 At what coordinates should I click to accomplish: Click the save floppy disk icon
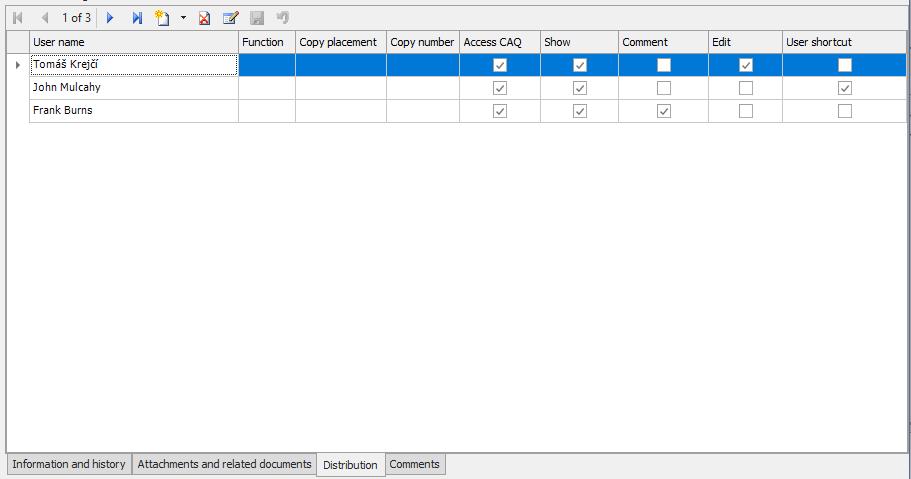click(x=257, y=18)
